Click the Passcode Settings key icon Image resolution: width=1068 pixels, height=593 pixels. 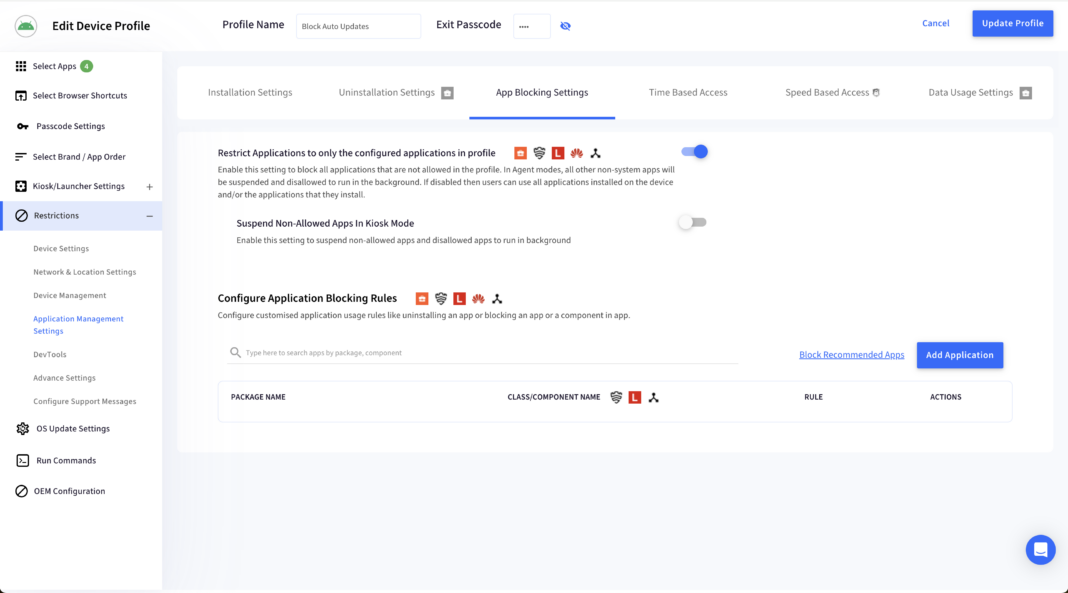tap(22, 126)
